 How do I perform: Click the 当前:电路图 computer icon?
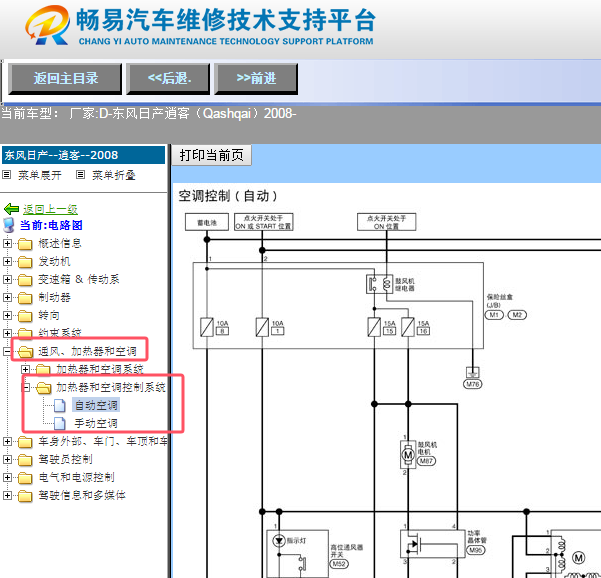click(x=9, y=225)
